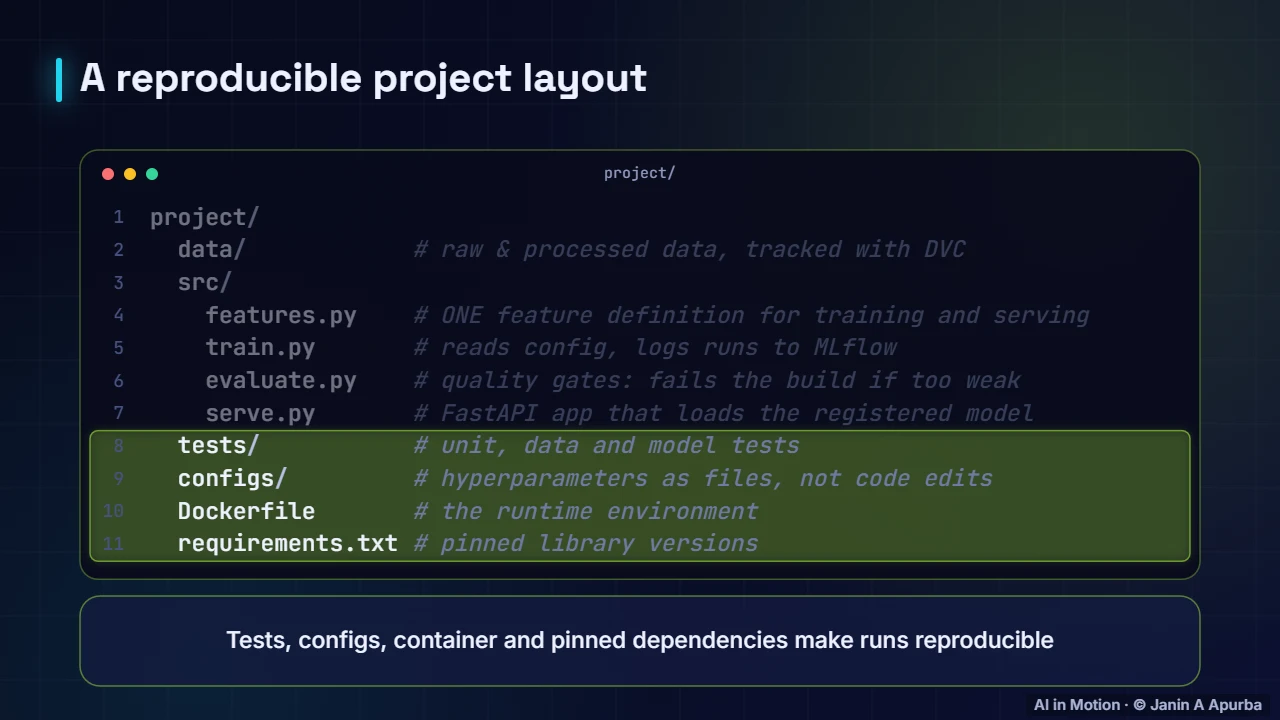1280x720 pixels.
Task: Click line number 11 in gutter
Action: click(x=114, y=543)
